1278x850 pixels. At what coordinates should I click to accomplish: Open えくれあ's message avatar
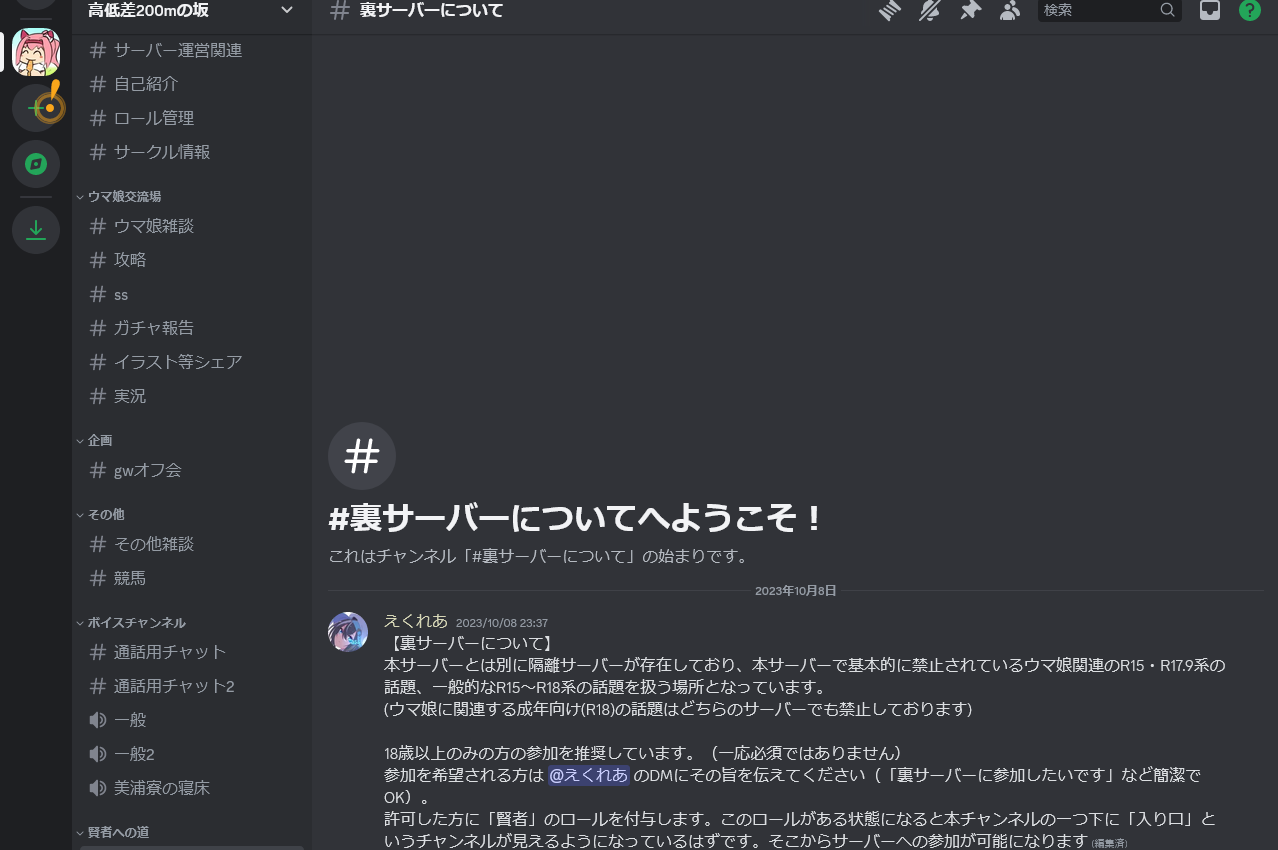(348, 632)
